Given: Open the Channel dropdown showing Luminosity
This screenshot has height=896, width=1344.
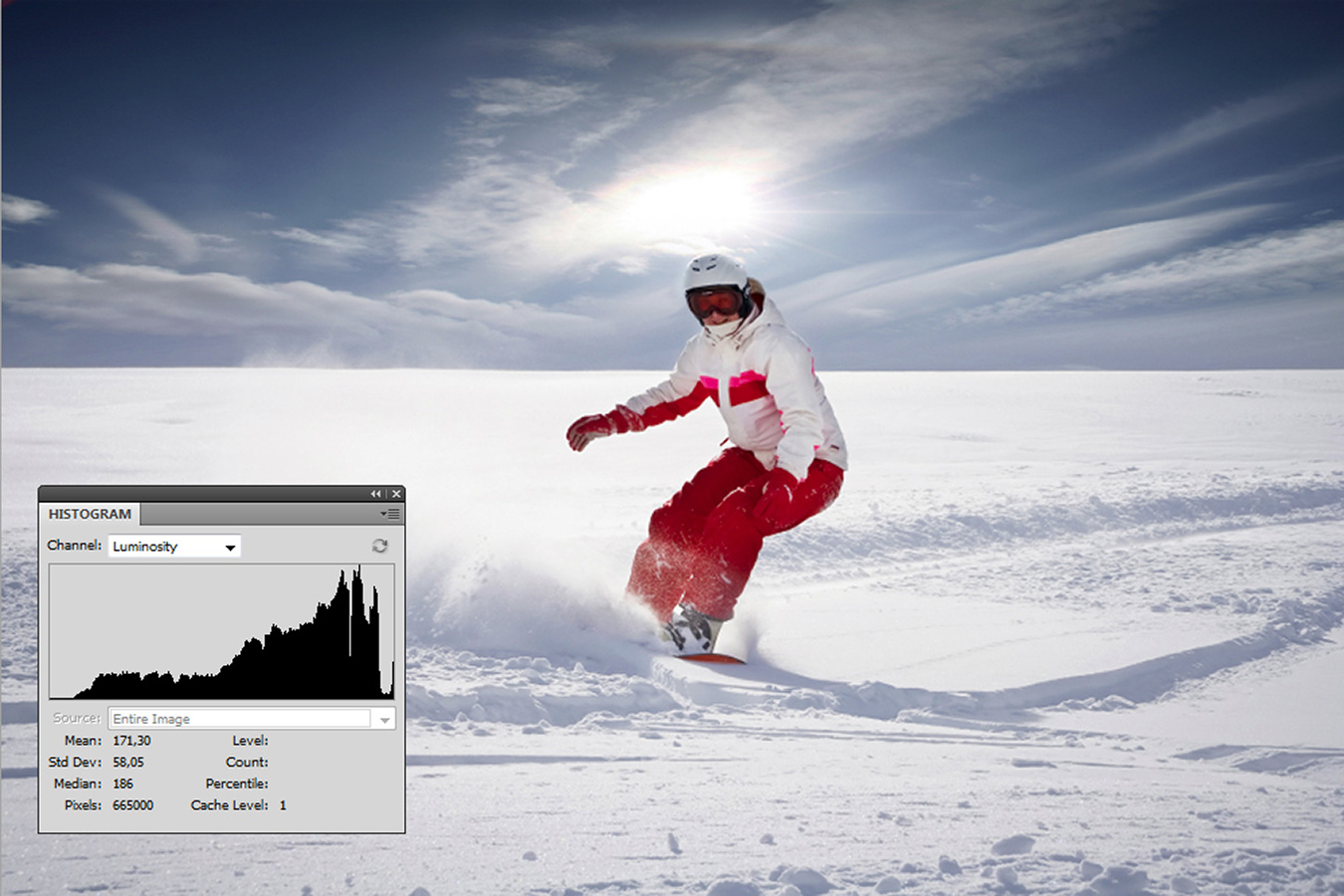Looking at the screenshot, I should [164, 547].
